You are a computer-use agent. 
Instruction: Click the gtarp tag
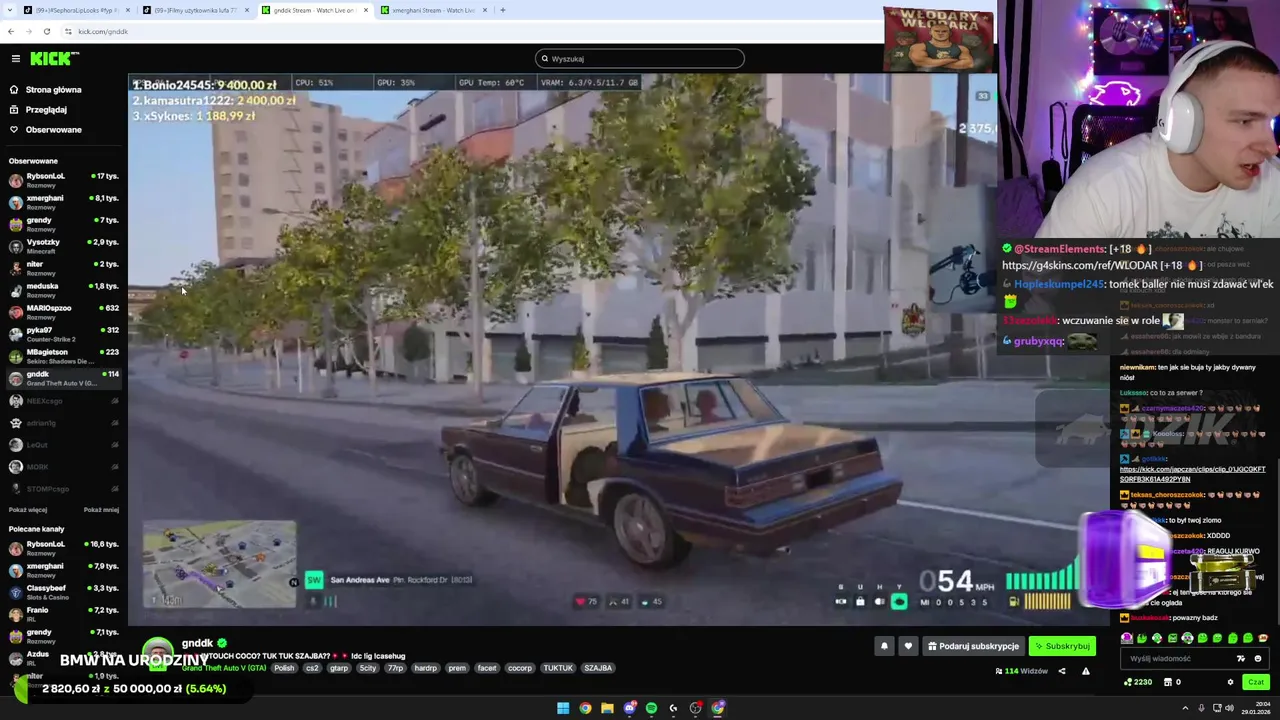339,668
